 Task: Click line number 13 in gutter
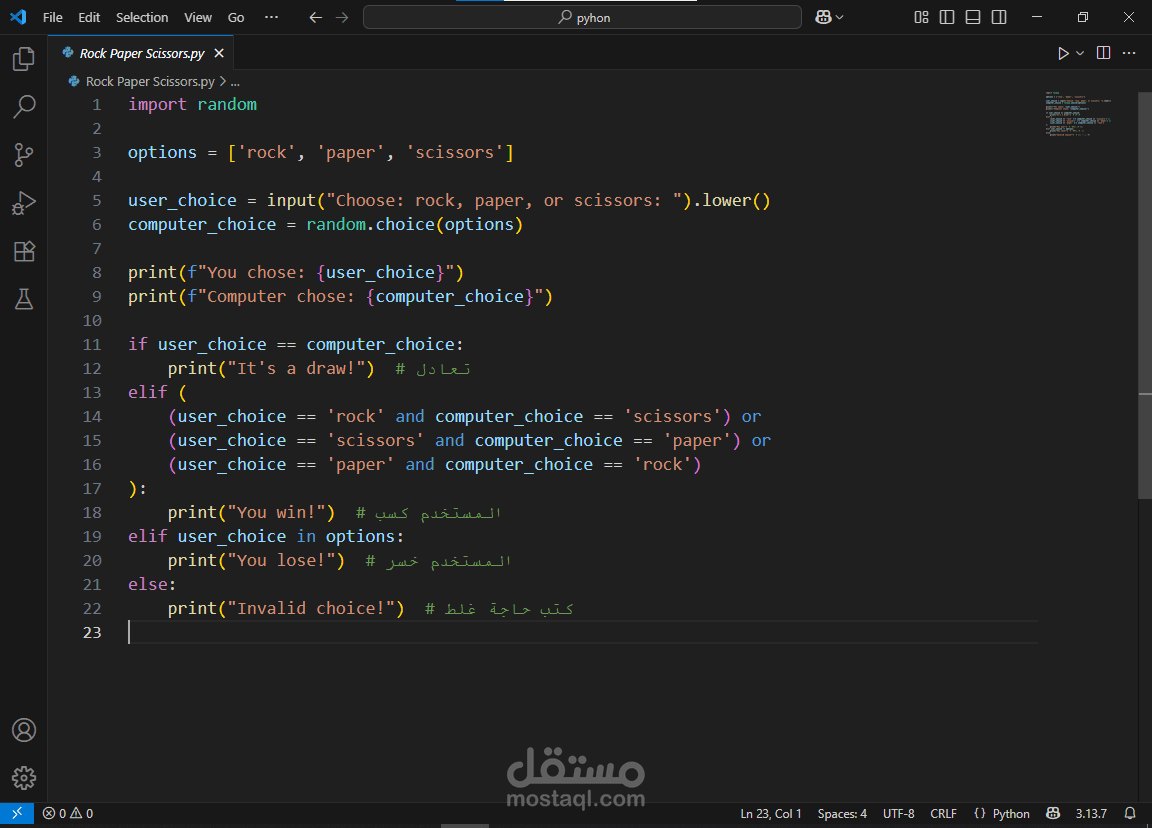coord(92,392)
